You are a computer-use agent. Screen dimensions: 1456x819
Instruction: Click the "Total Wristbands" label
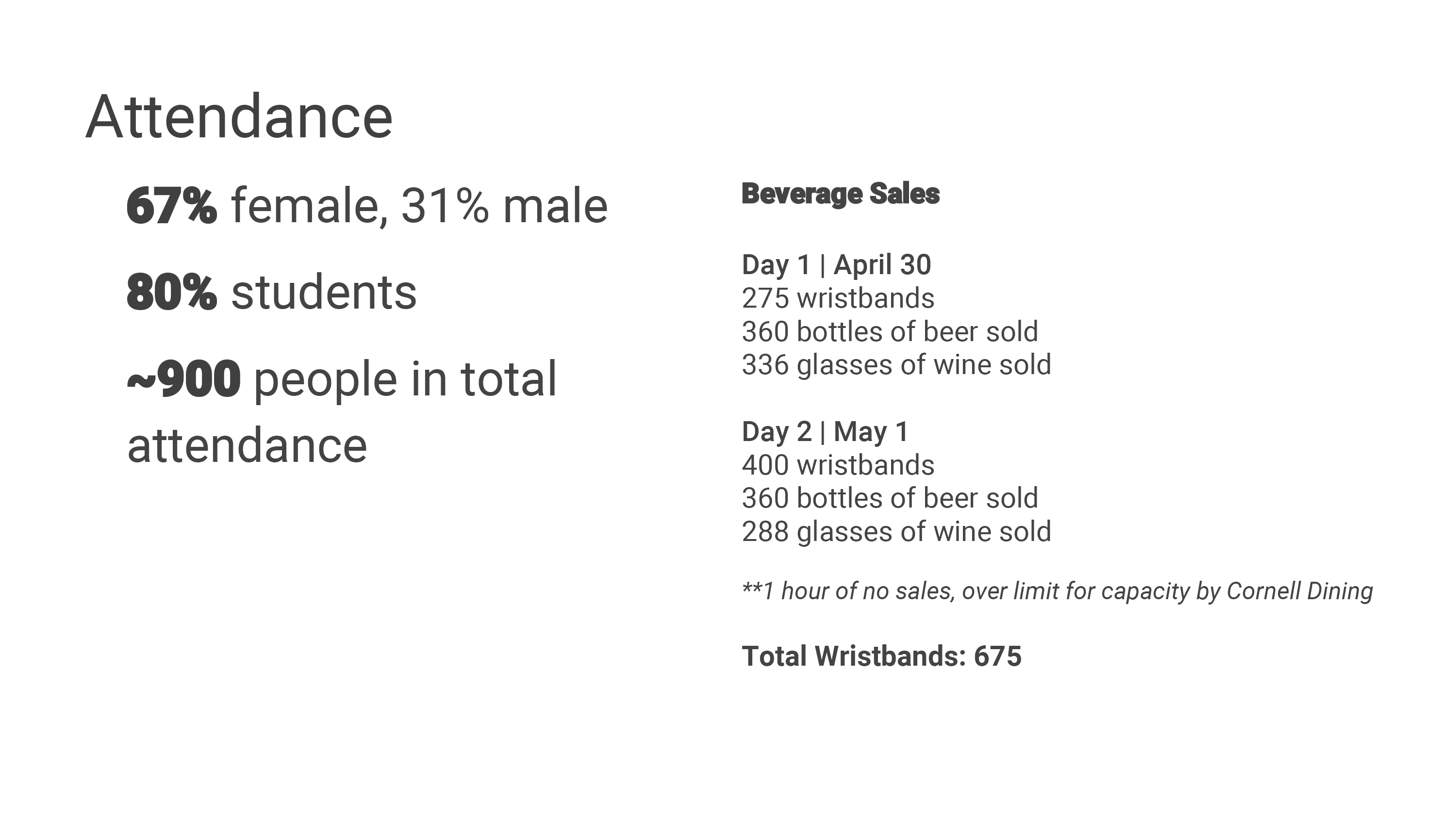coord(854,656)
